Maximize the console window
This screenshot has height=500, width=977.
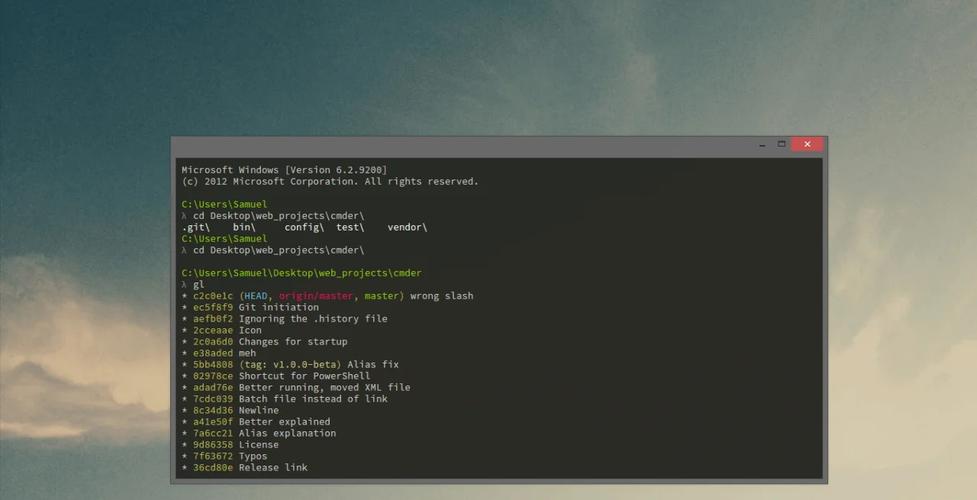click(x=781, y=144)
